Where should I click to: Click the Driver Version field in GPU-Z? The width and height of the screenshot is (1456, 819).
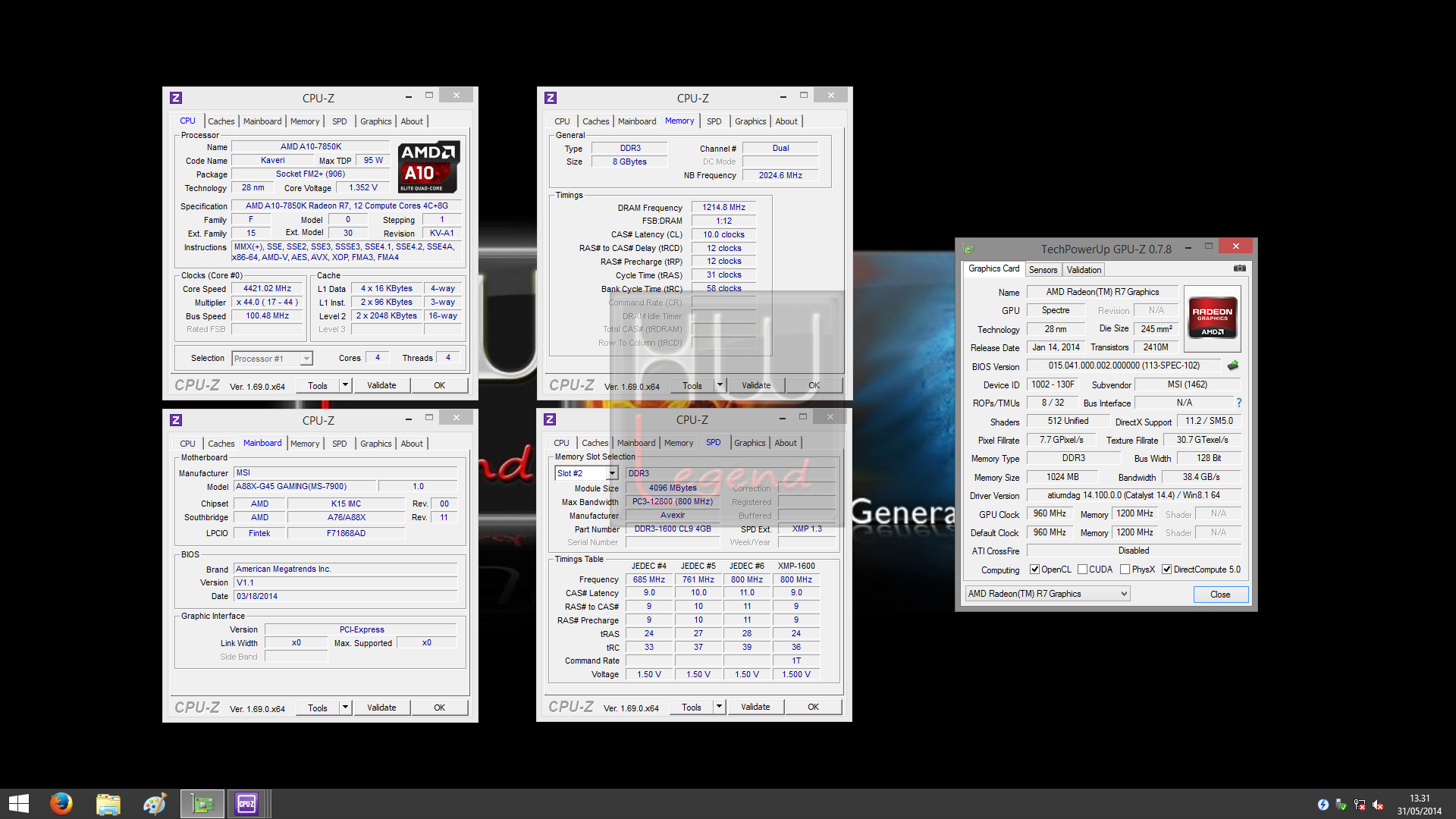(x=1134, y=495)
